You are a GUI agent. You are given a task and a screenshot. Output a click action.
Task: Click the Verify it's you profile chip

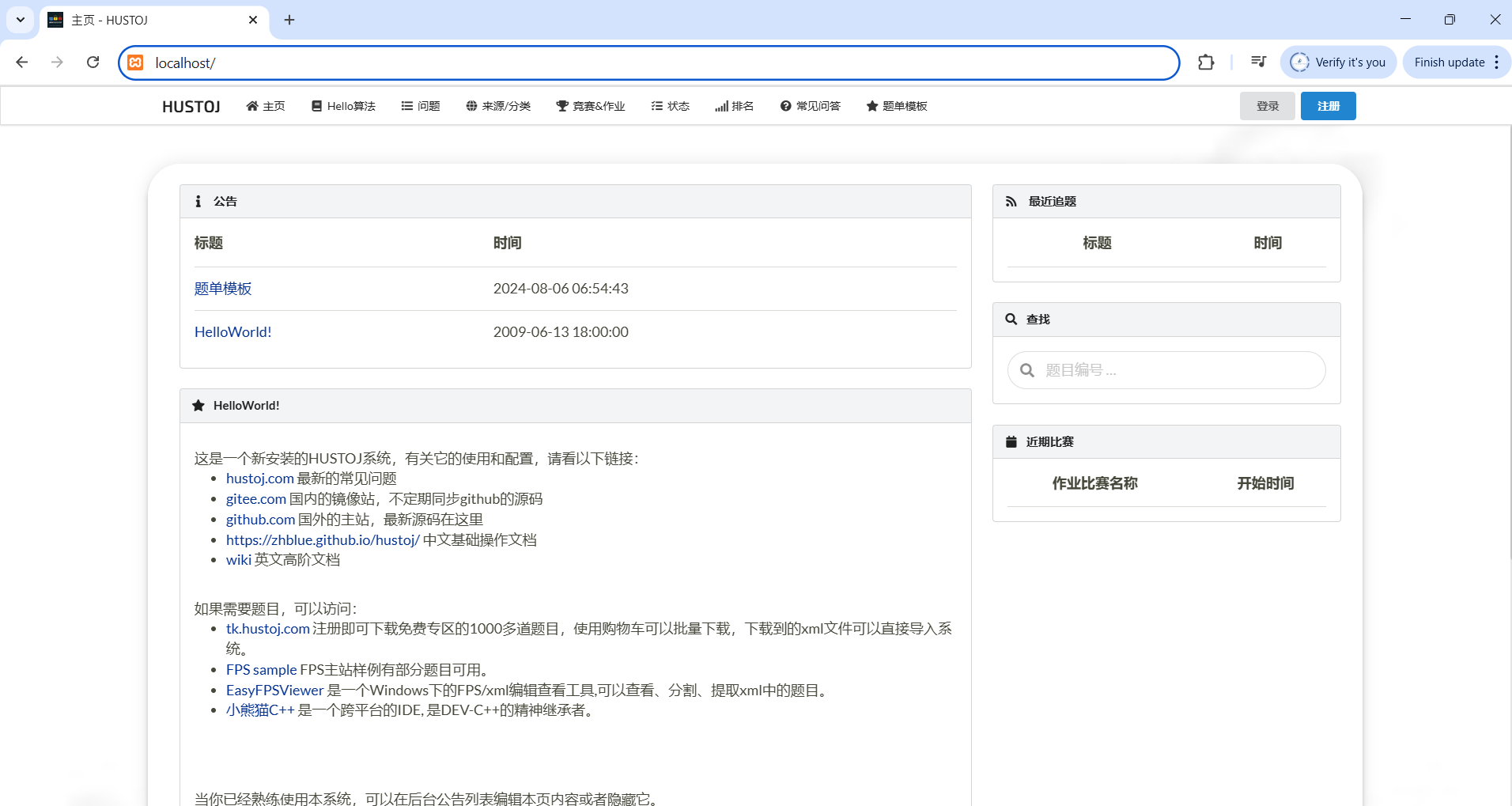tap(1338, 62)
